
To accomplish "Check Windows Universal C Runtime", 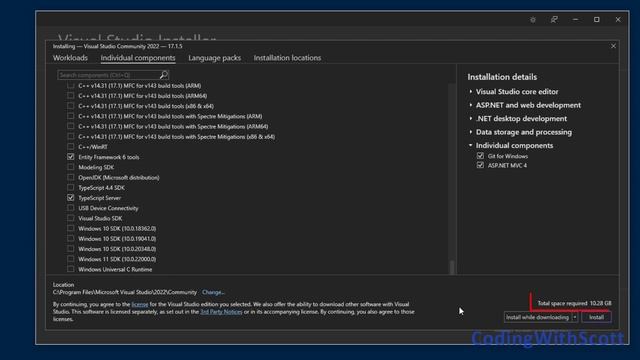I will [x=71, y=269].
